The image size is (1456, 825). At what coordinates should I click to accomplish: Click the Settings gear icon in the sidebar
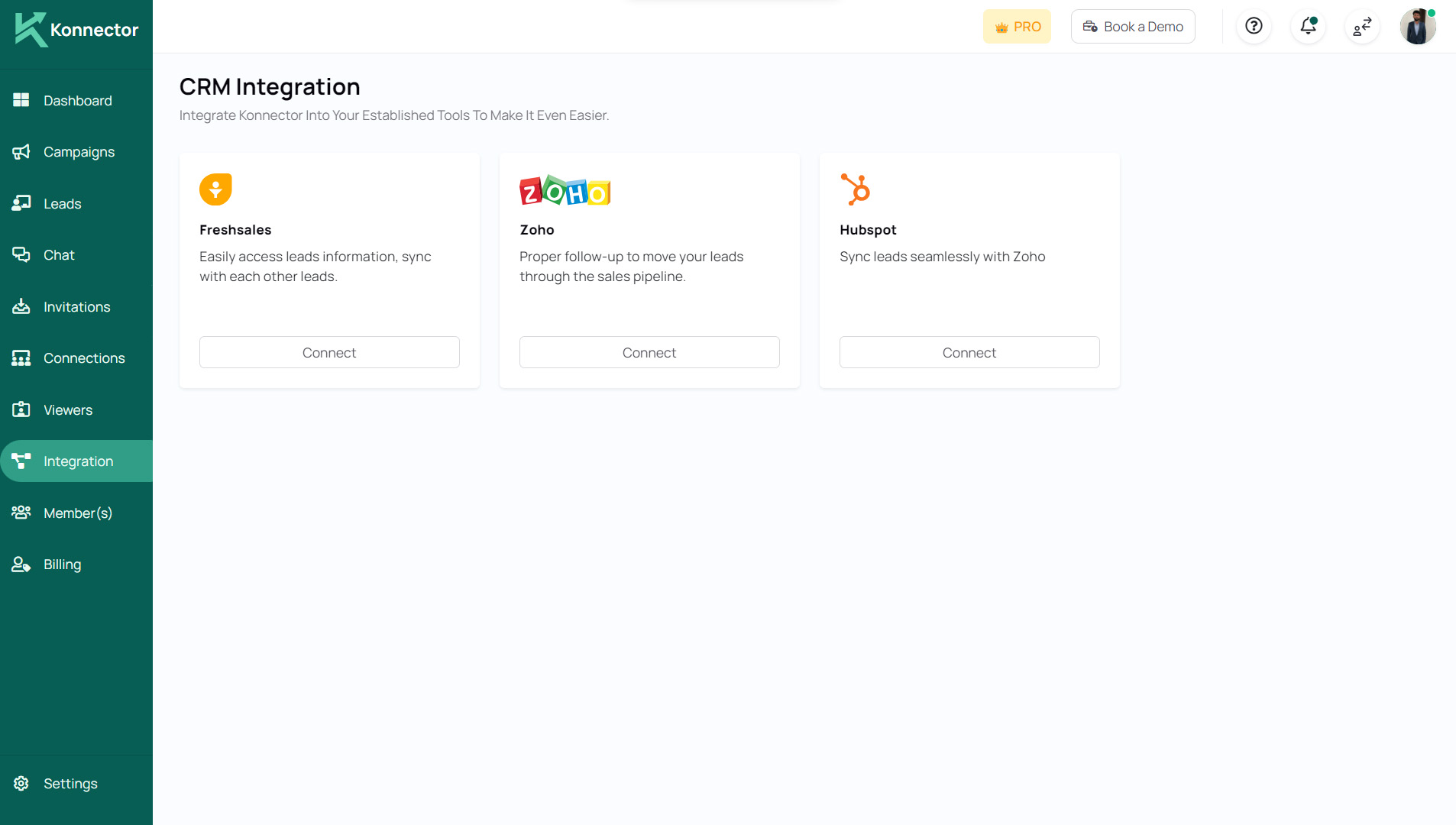(21, 783)
